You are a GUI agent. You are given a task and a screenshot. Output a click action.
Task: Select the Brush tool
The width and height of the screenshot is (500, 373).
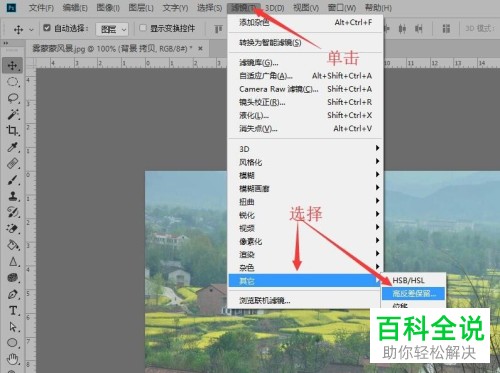tap(12, 180)
